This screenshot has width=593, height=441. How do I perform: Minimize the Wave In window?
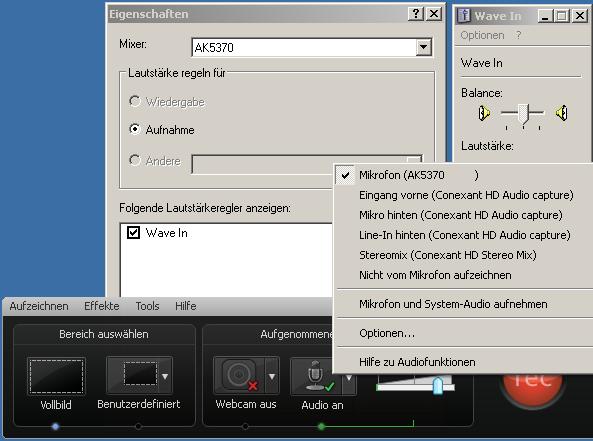545,16
